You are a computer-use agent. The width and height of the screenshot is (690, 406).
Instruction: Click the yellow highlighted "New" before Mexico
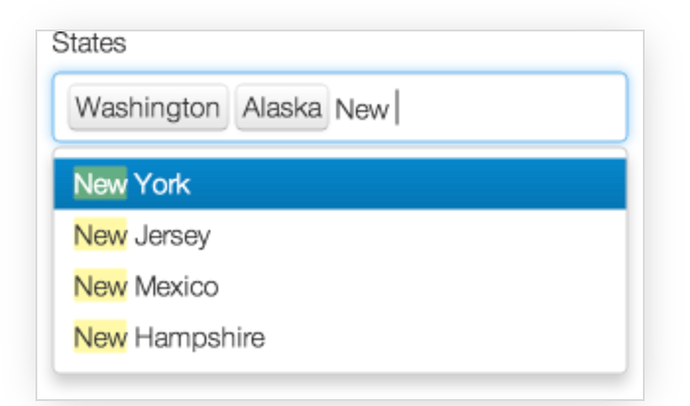[100, 286]
